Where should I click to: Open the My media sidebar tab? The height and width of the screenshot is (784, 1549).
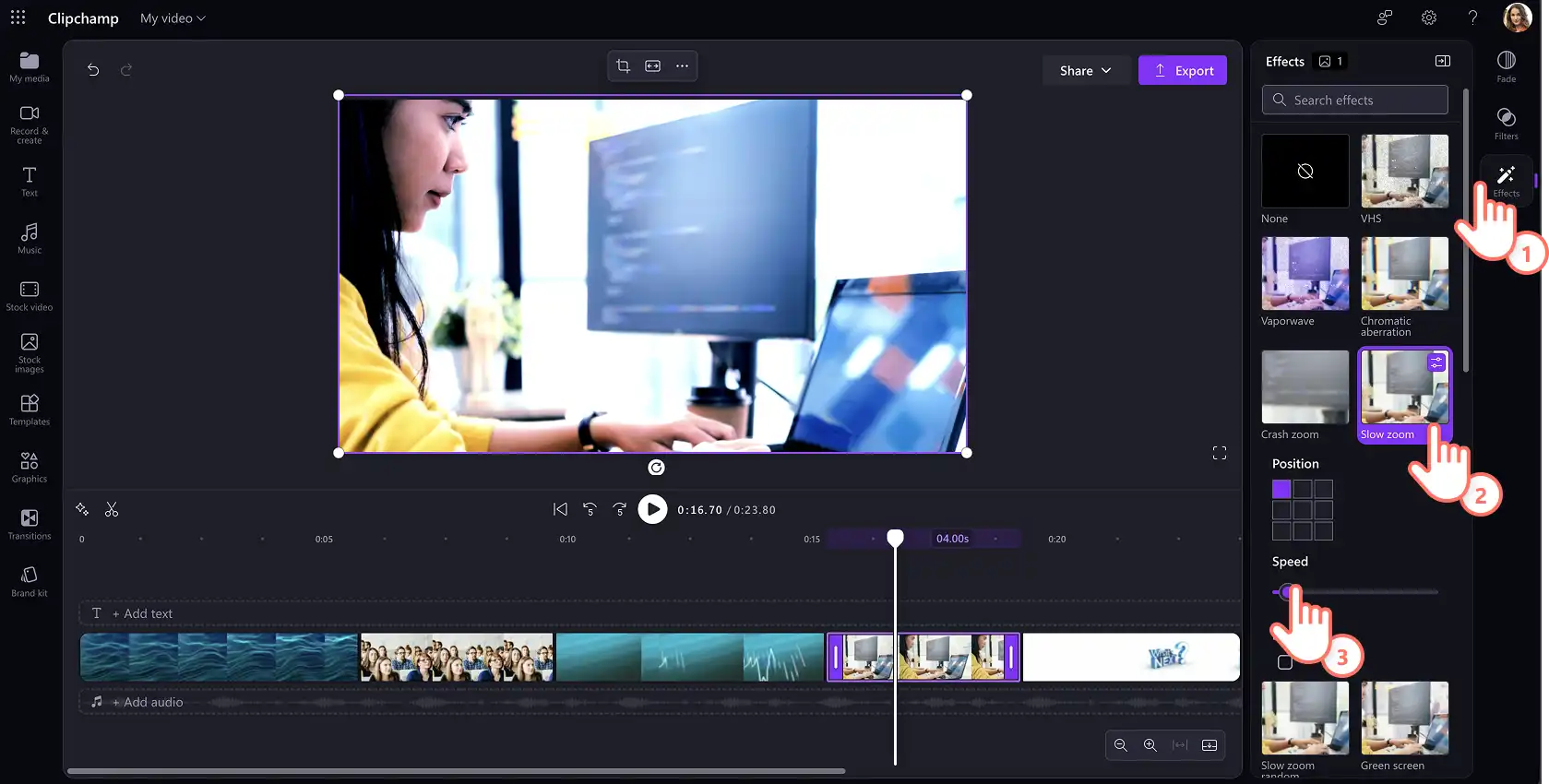(x=30, y=67)
